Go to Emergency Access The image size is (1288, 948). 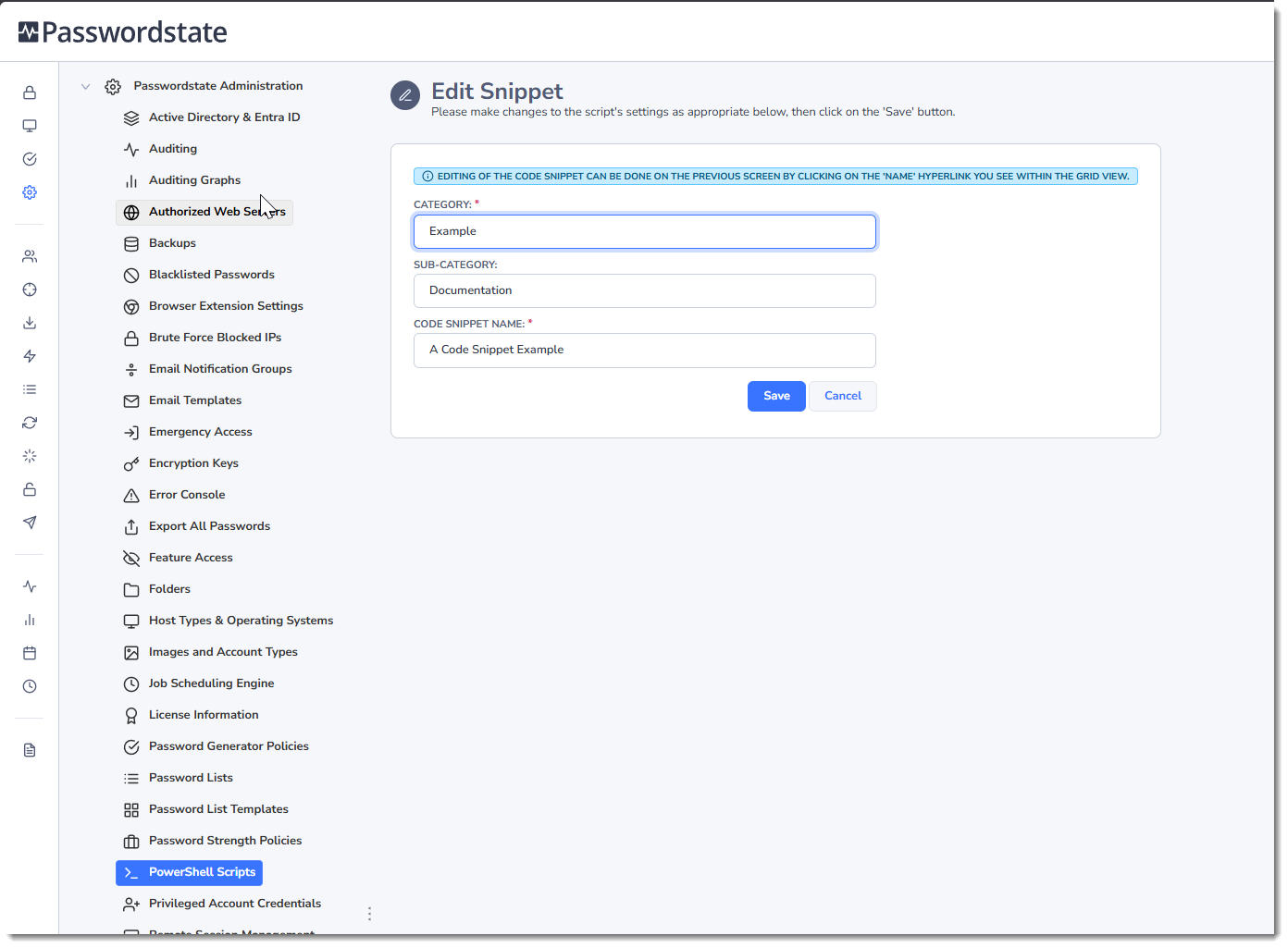click(x=201, y=432)
